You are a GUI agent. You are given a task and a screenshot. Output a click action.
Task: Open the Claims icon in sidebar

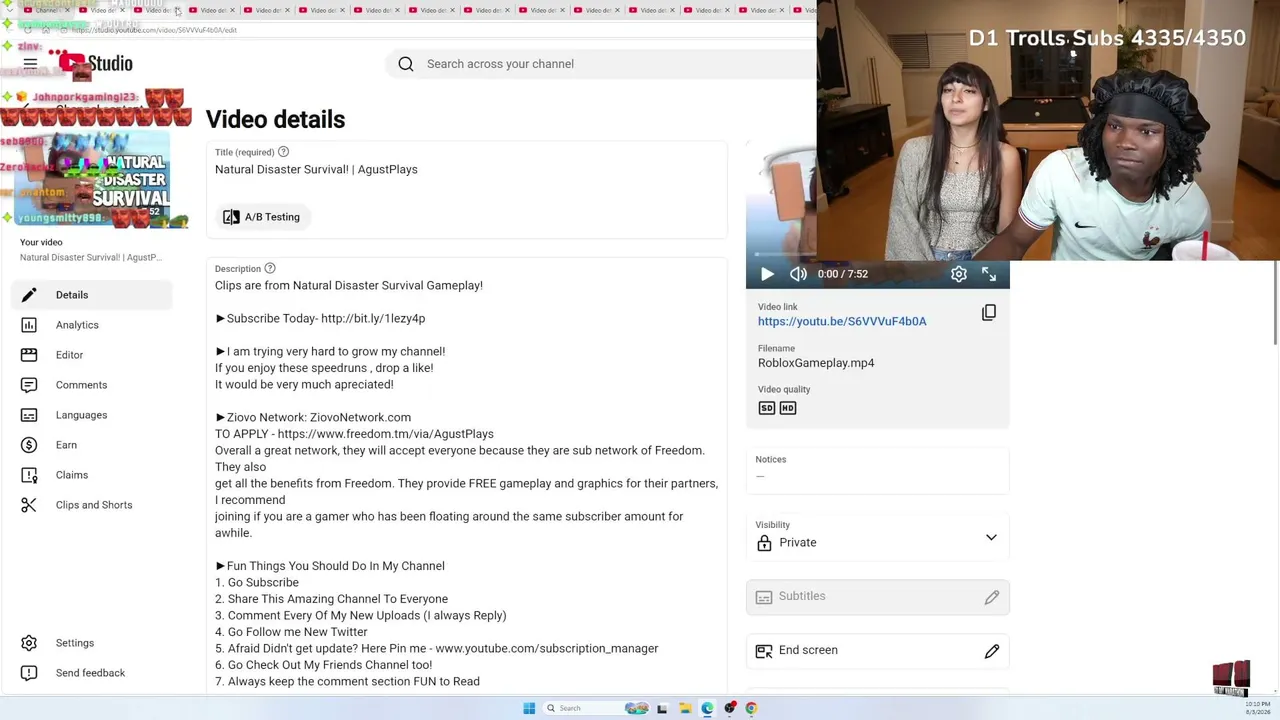click(29, 475)
